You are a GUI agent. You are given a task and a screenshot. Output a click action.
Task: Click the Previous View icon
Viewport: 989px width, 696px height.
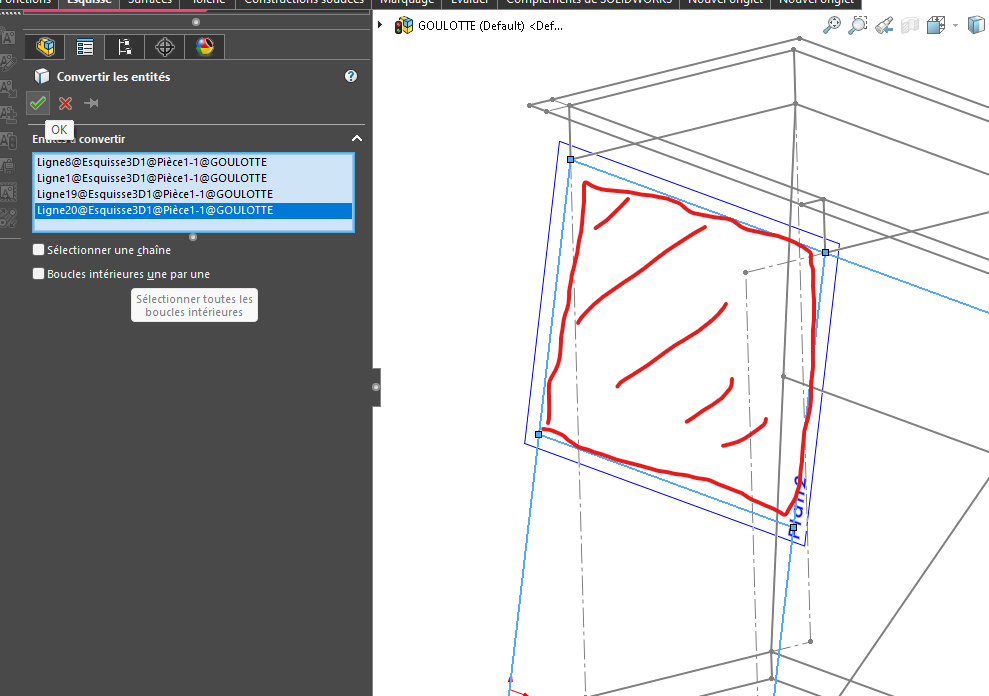pyautogui.click(x=884, y=26)
